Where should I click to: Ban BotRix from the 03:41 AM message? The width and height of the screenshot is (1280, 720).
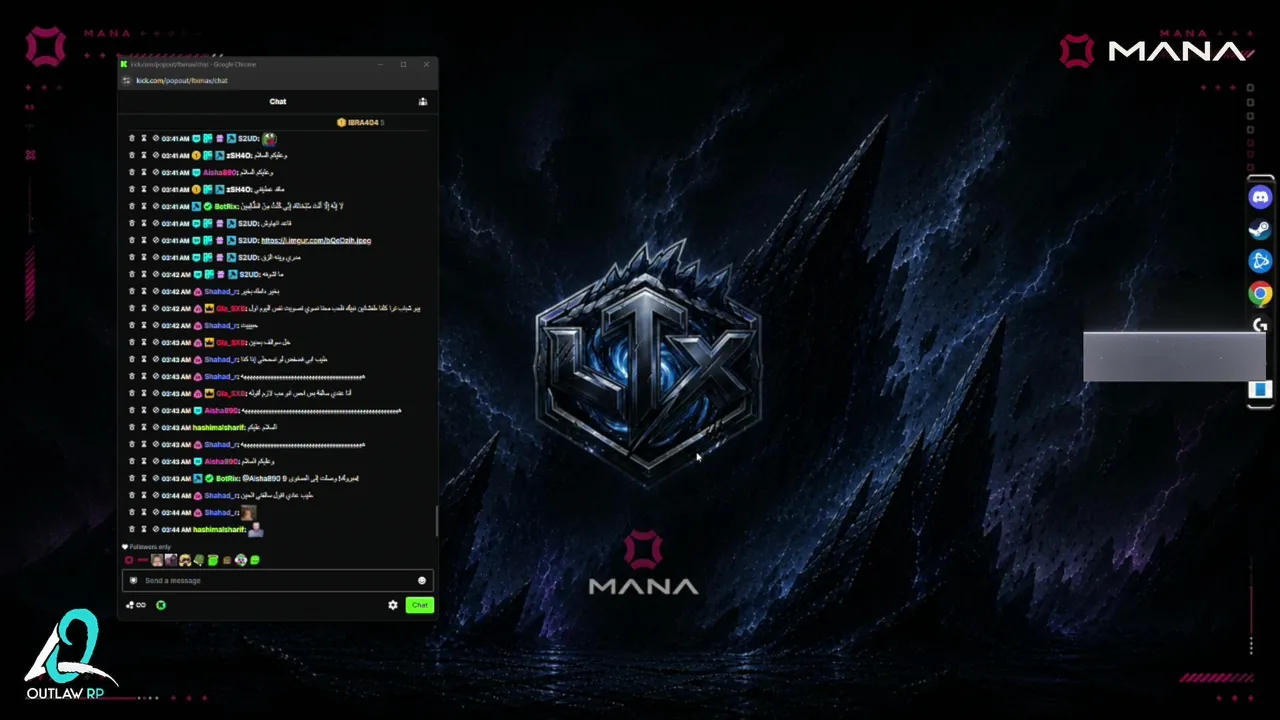(x=156, y=206)
